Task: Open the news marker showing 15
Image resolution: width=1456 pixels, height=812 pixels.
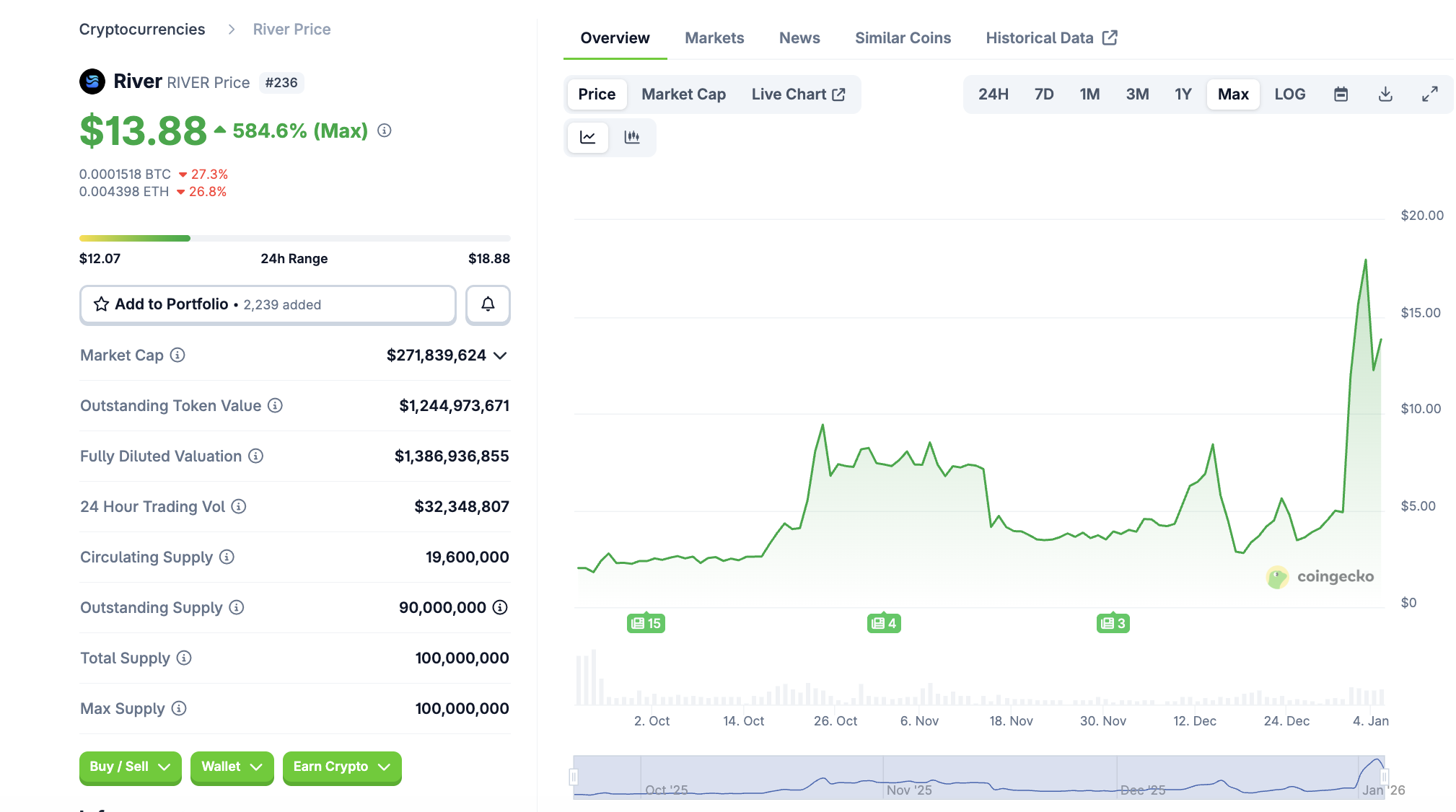Action: coord(646,623)
